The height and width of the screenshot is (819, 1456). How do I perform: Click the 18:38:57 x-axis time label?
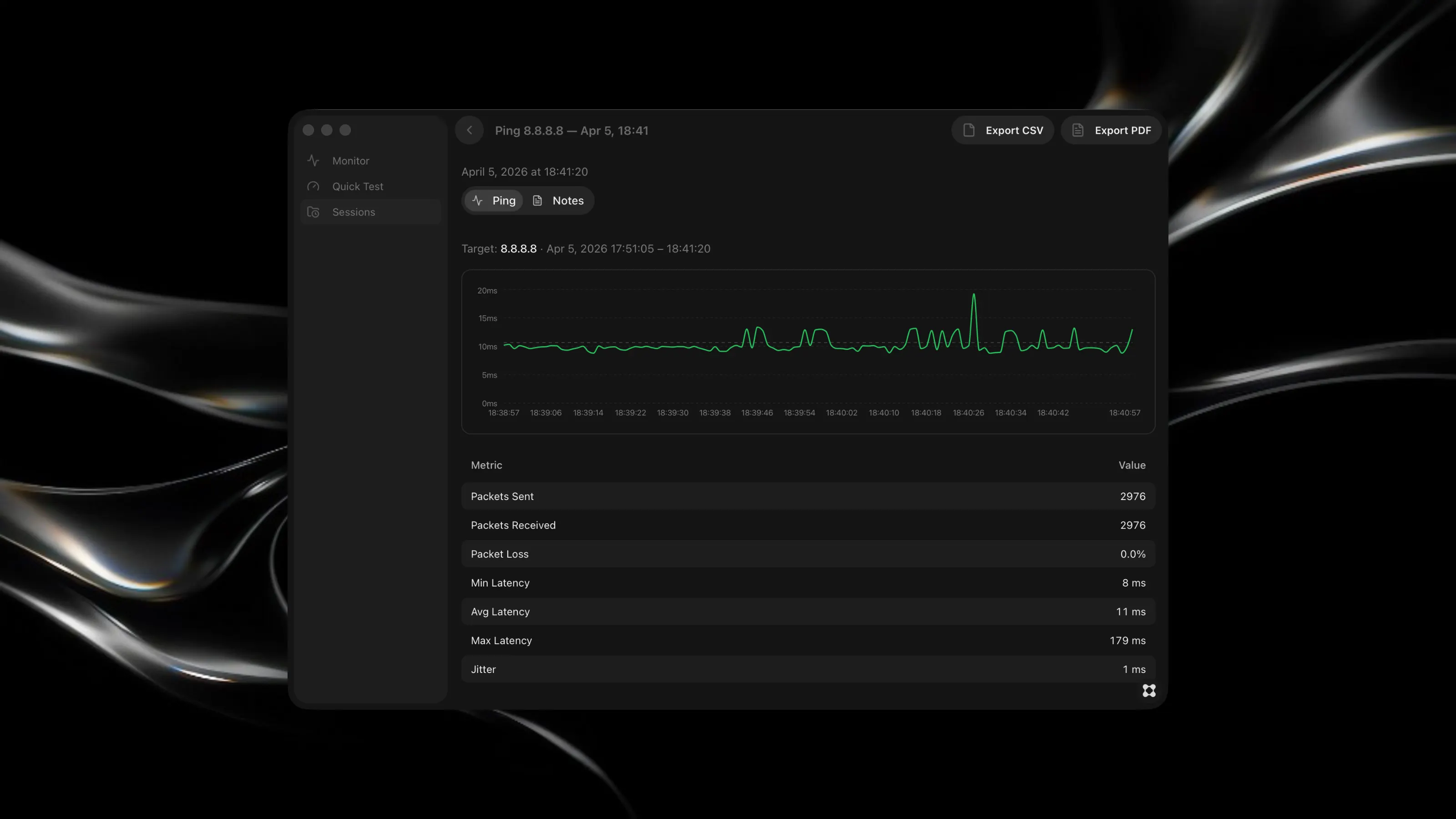click(x=504, y=413)
